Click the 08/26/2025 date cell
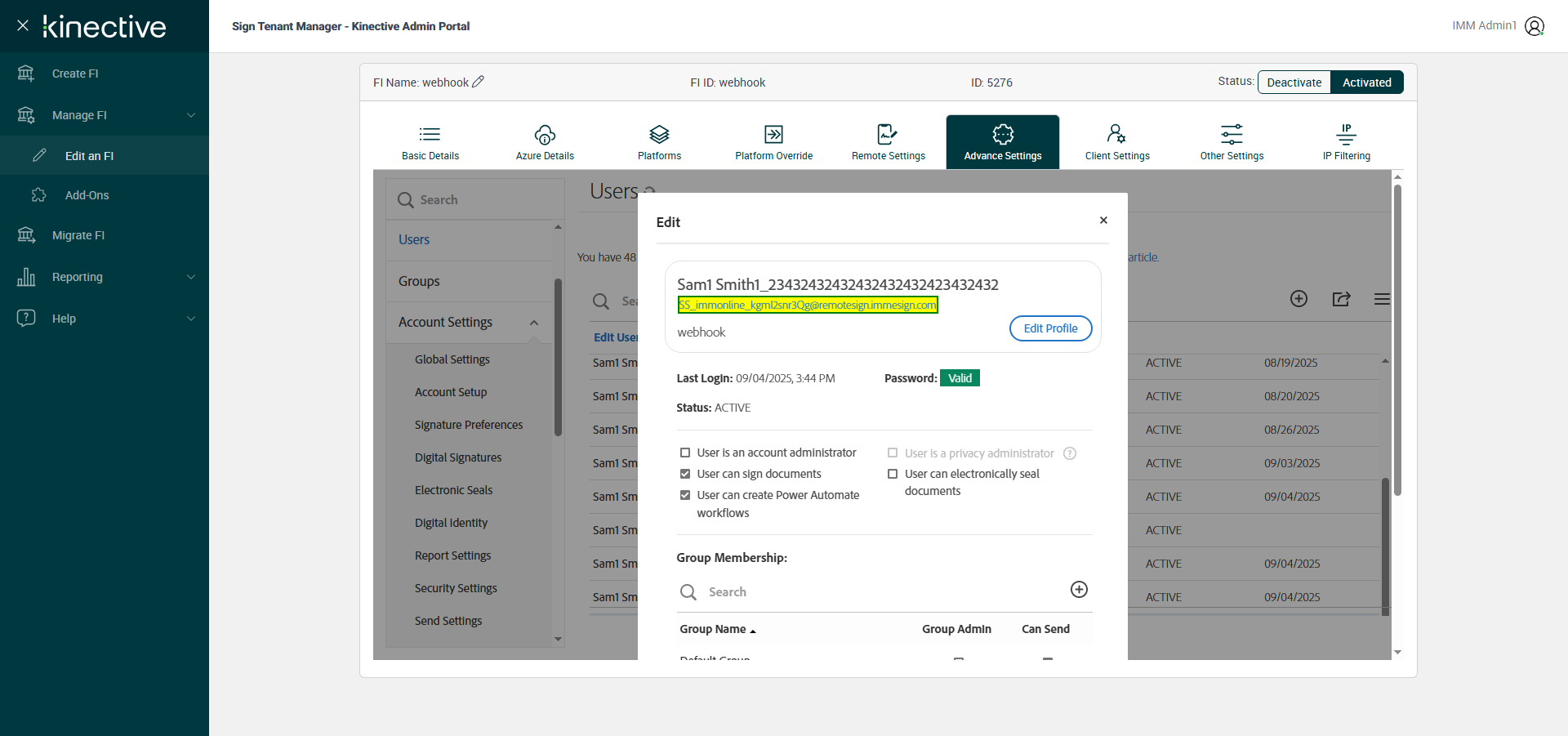Screen dimensions: 1568x736 1292,430
